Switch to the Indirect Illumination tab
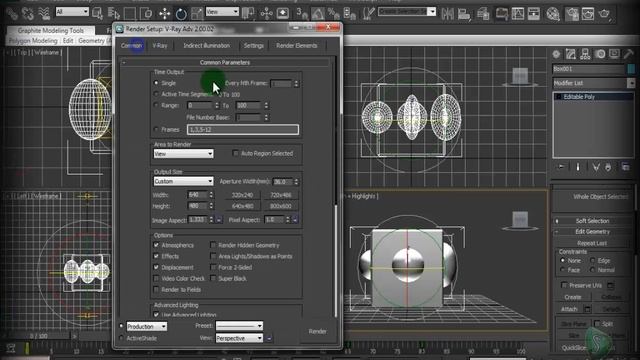The height and width of the screenshot is (360, 640). [x=207, y=46]
